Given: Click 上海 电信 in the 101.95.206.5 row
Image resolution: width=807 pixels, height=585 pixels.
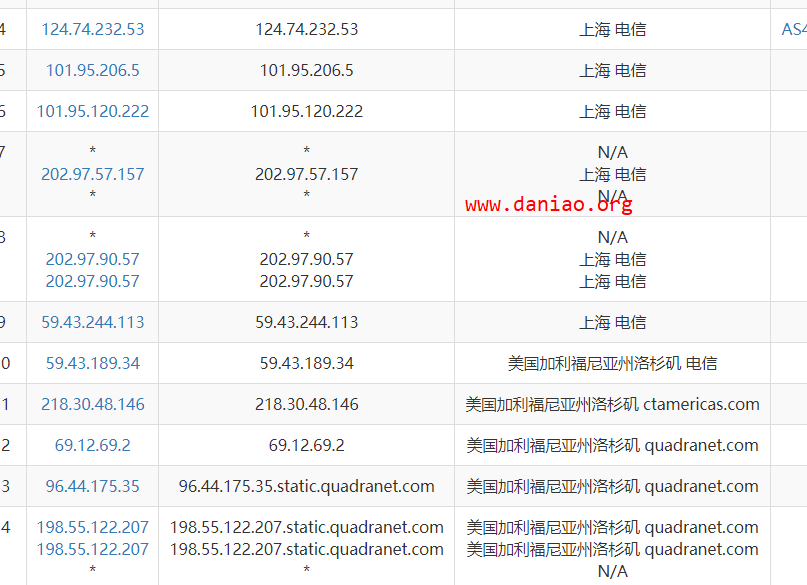Looking at the screenshot, I should [612, 71].
